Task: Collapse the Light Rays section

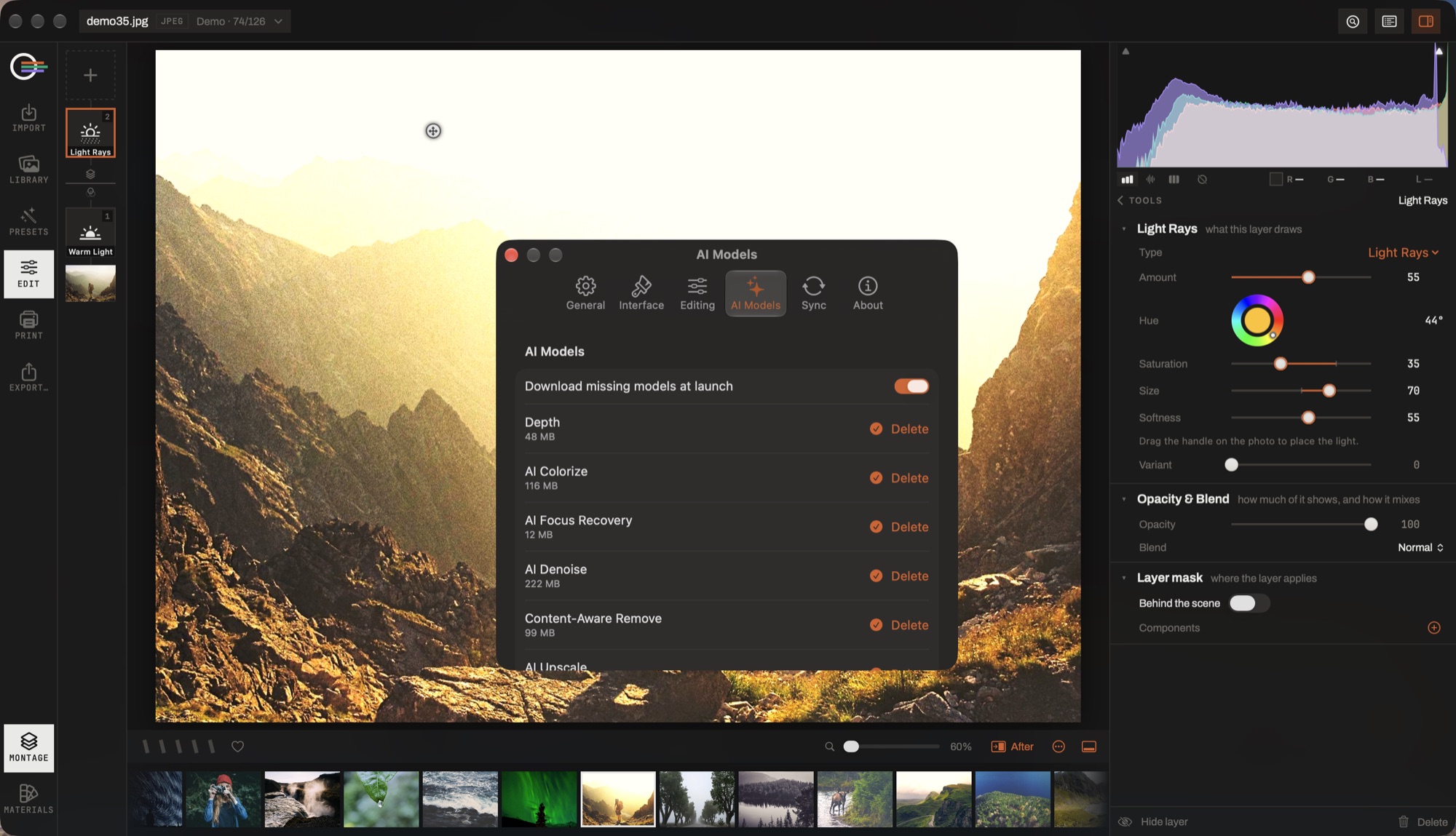Action: (1124, 229)
